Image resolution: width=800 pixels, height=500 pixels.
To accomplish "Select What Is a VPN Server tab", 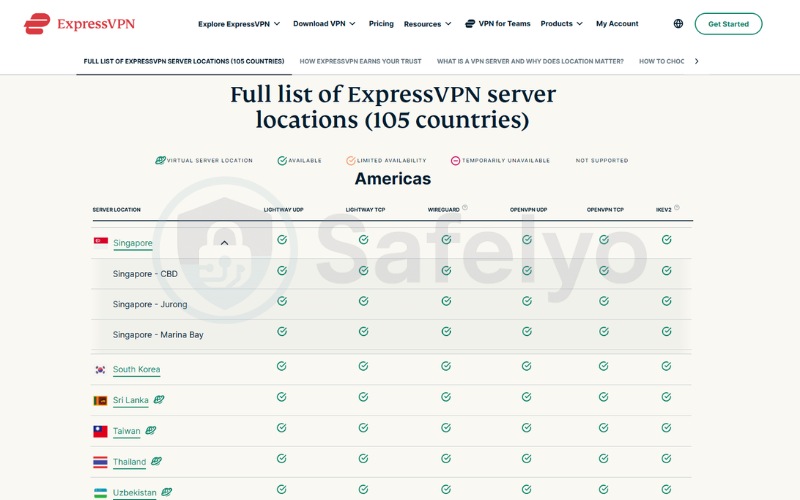I will pos(530,61).
